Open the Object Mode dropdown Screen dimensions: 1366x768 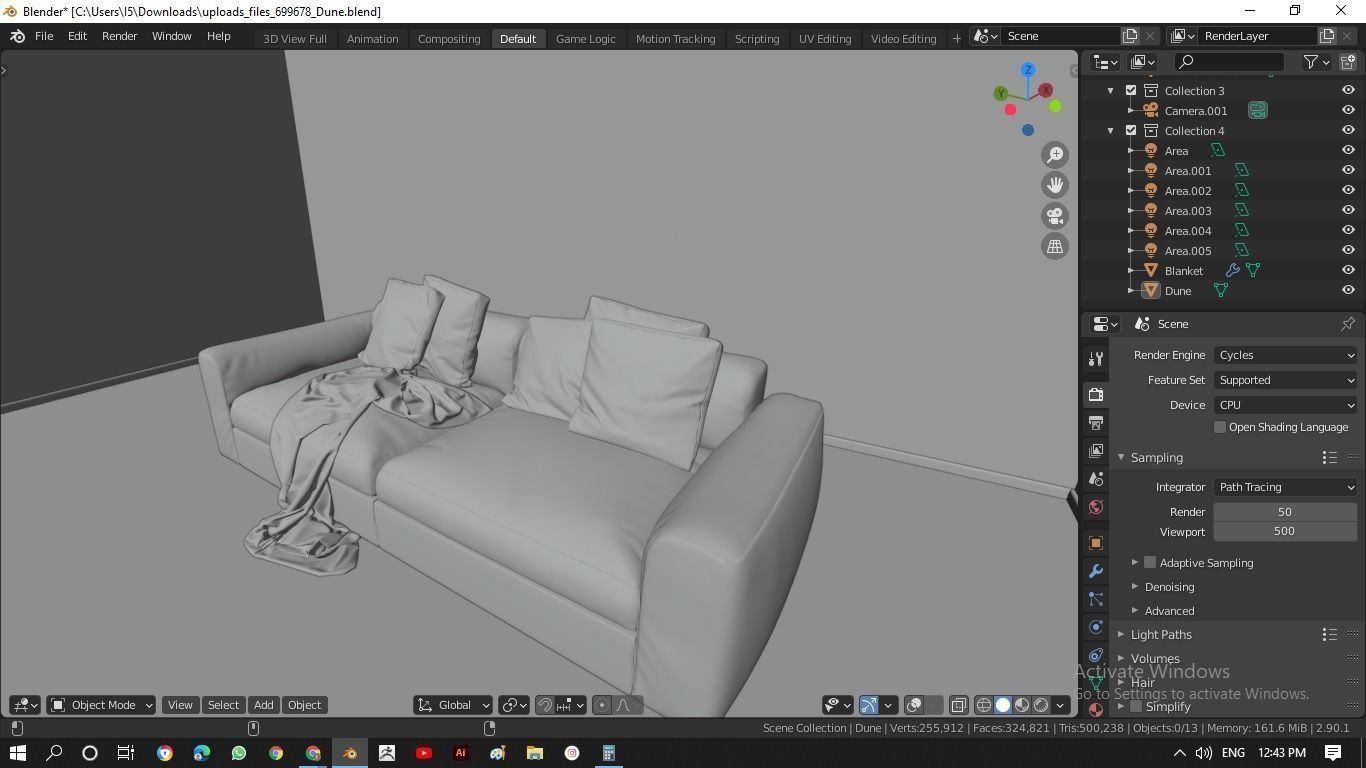coord(101,705)
